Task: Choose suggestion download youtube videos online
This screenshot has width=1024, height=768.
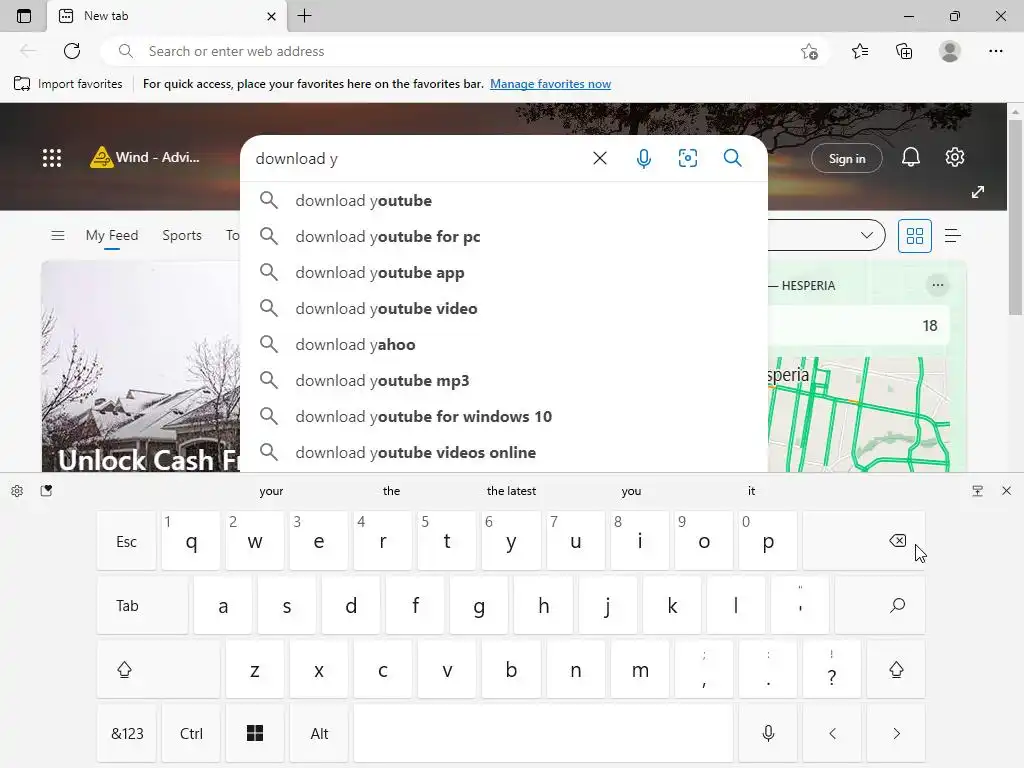Action: 504,452
